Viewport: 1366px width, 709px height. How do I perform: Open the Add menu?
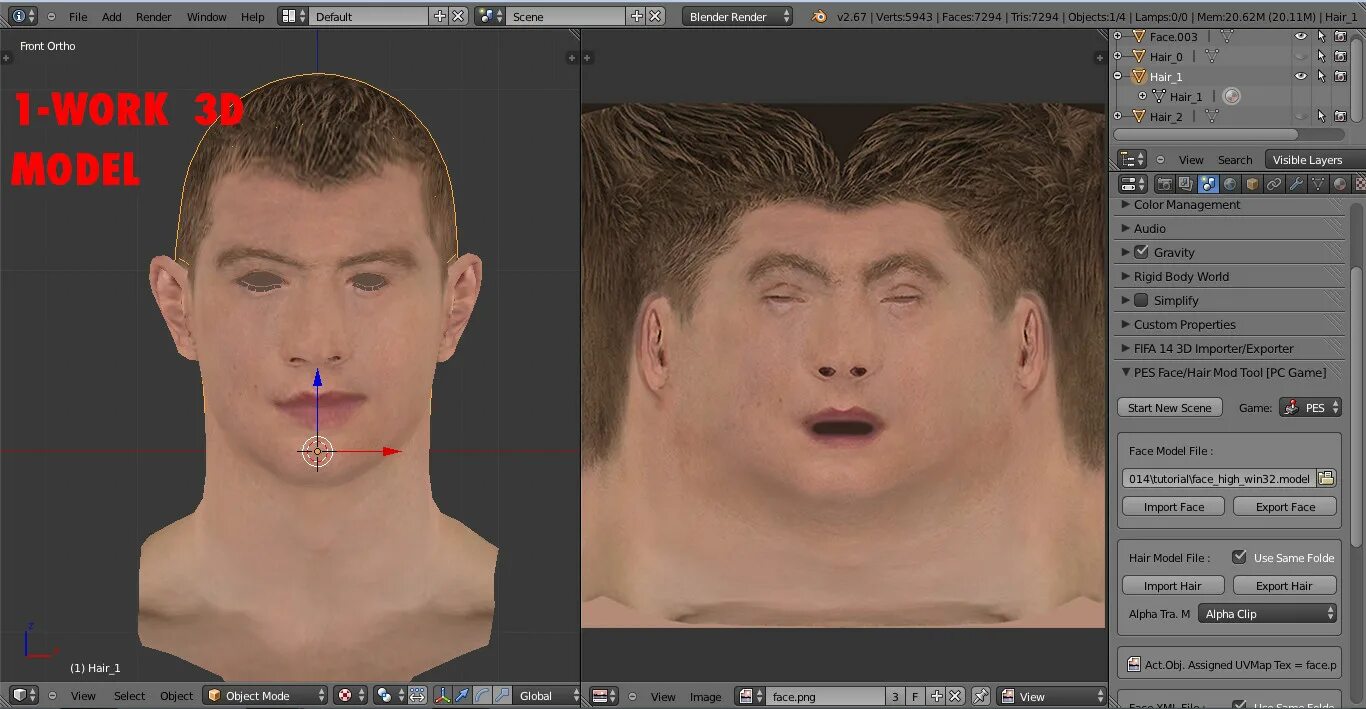tap(112, 17)
